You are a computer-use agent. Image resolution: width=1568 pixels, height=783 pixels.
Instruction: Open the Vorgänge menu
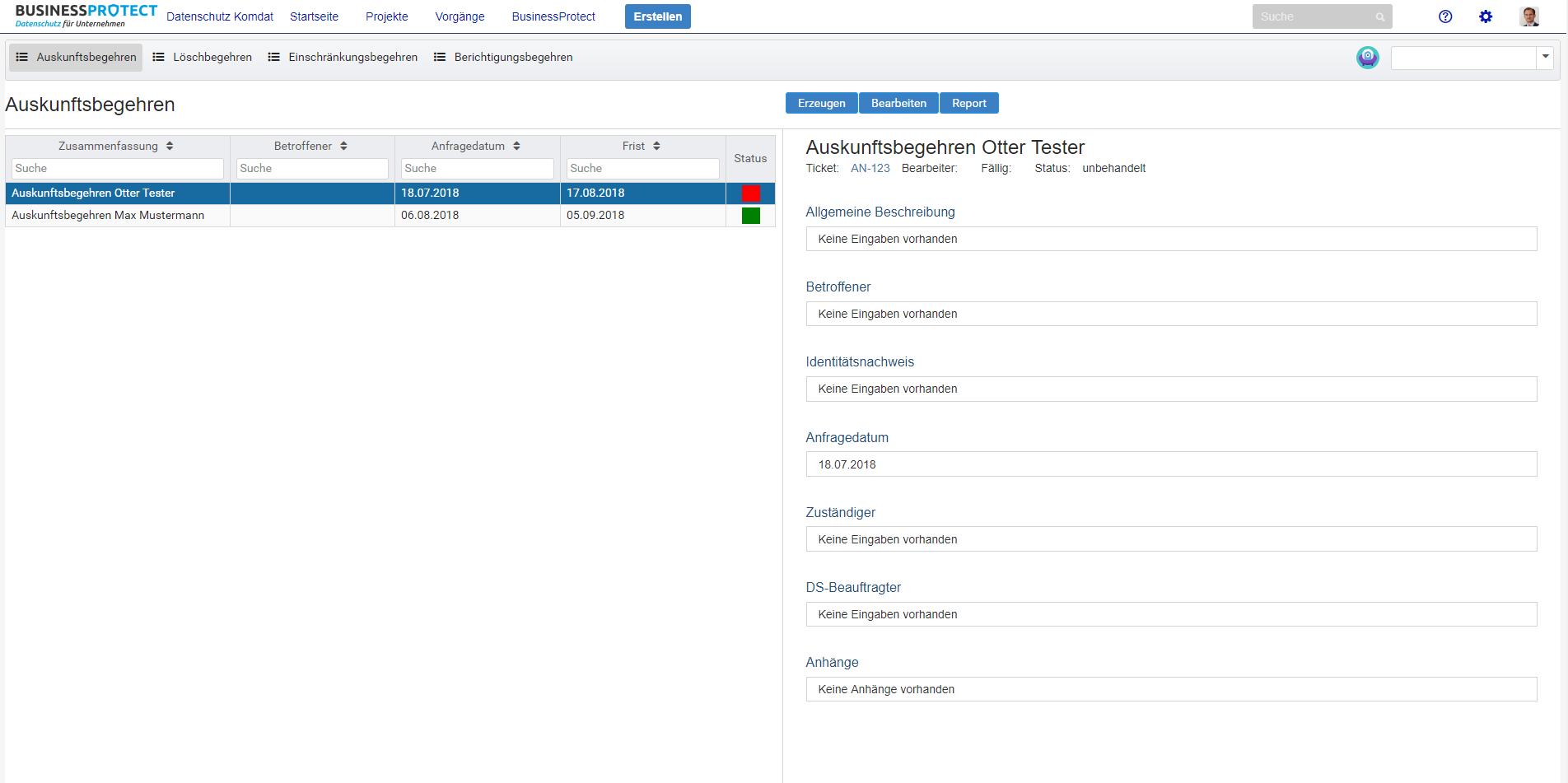coord(460,16)
